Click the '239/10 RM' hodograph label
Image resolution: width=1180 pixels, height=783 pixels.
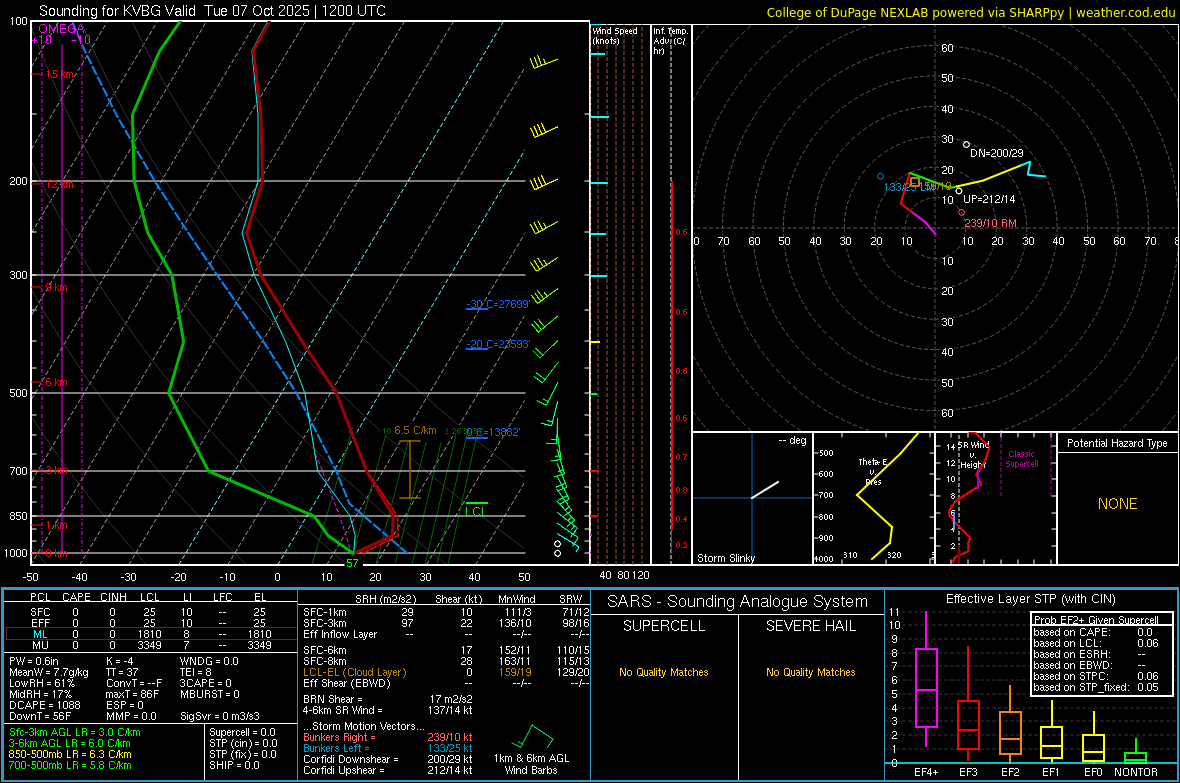(990, 224)
